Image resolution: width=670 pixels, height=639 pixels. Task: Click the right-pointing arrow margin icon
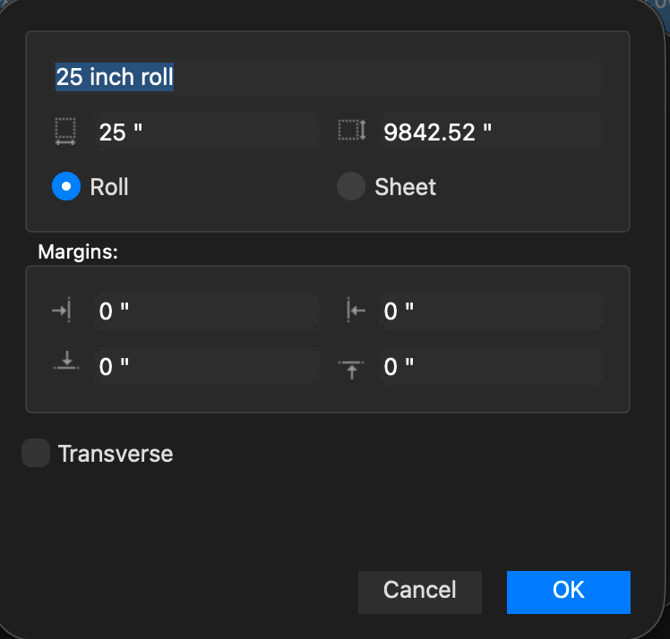tap(62, 311)
